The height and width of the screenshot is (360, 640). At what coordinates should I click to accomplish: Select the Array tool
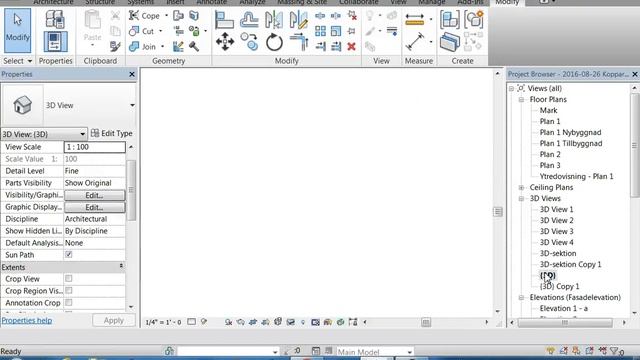point(320,31)
